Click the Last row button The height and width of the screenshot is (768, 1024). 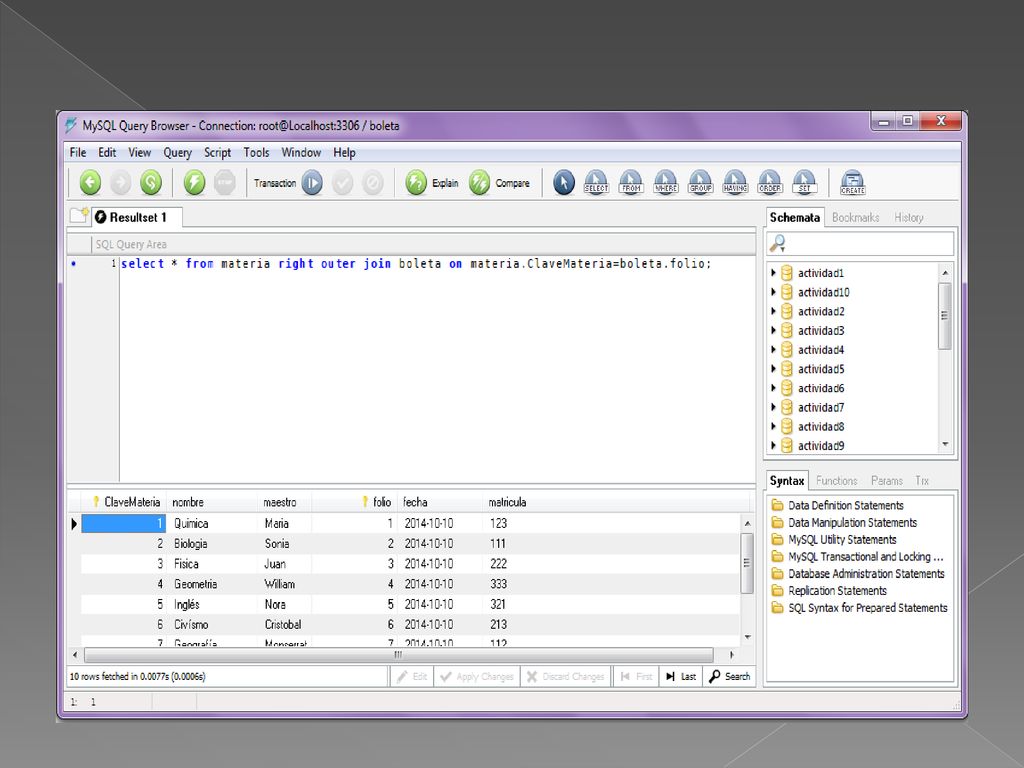click(680, 677)
